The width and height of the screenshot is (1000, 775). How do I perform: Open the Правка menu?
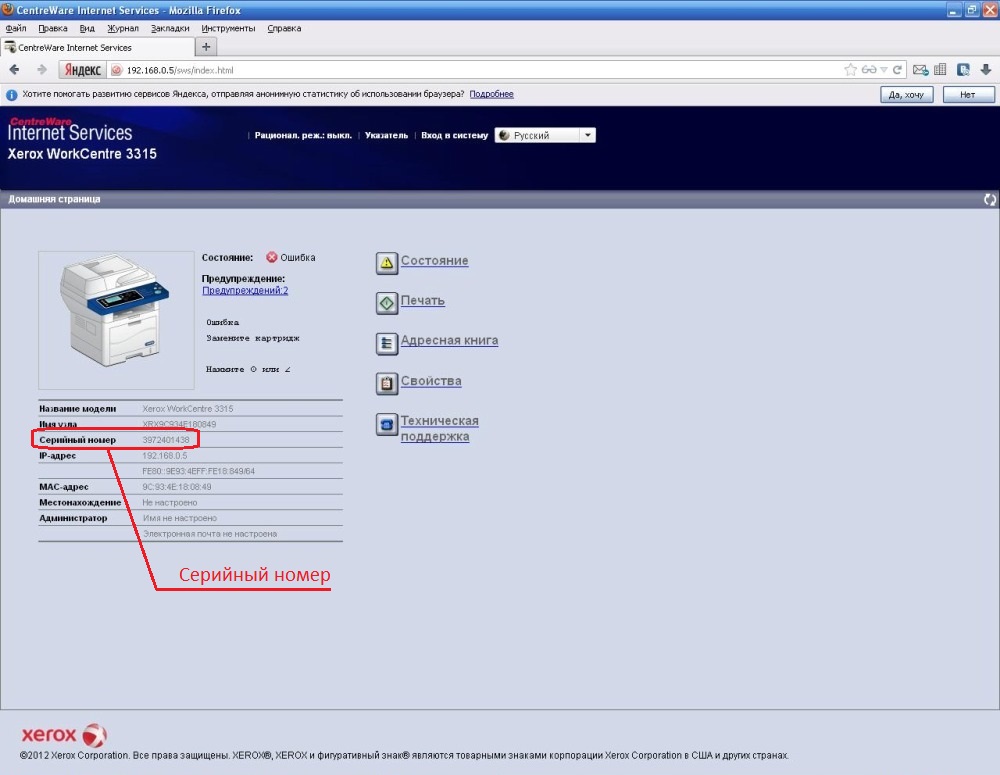click(53, 28)
